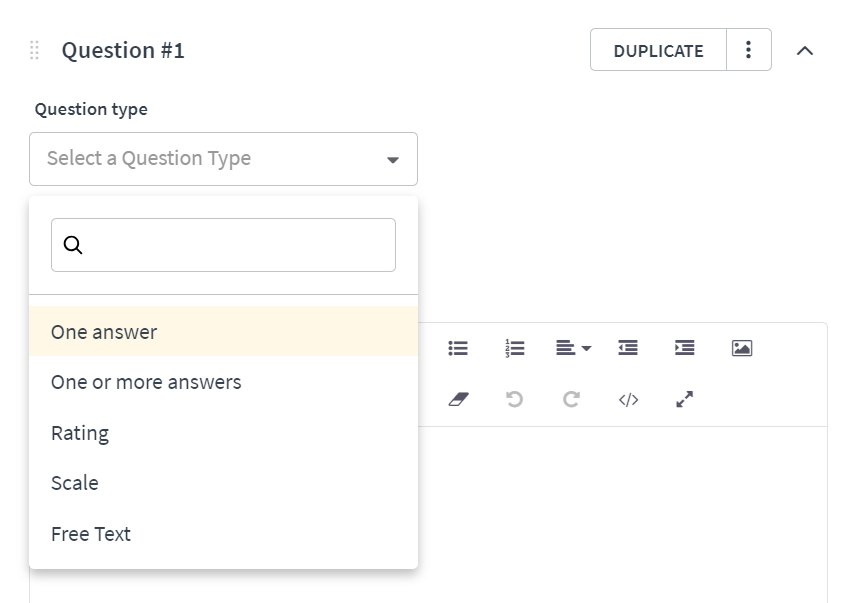854x603 pixels.
Task: Expand editor to fullscreen
Action: tap(685, 399)
